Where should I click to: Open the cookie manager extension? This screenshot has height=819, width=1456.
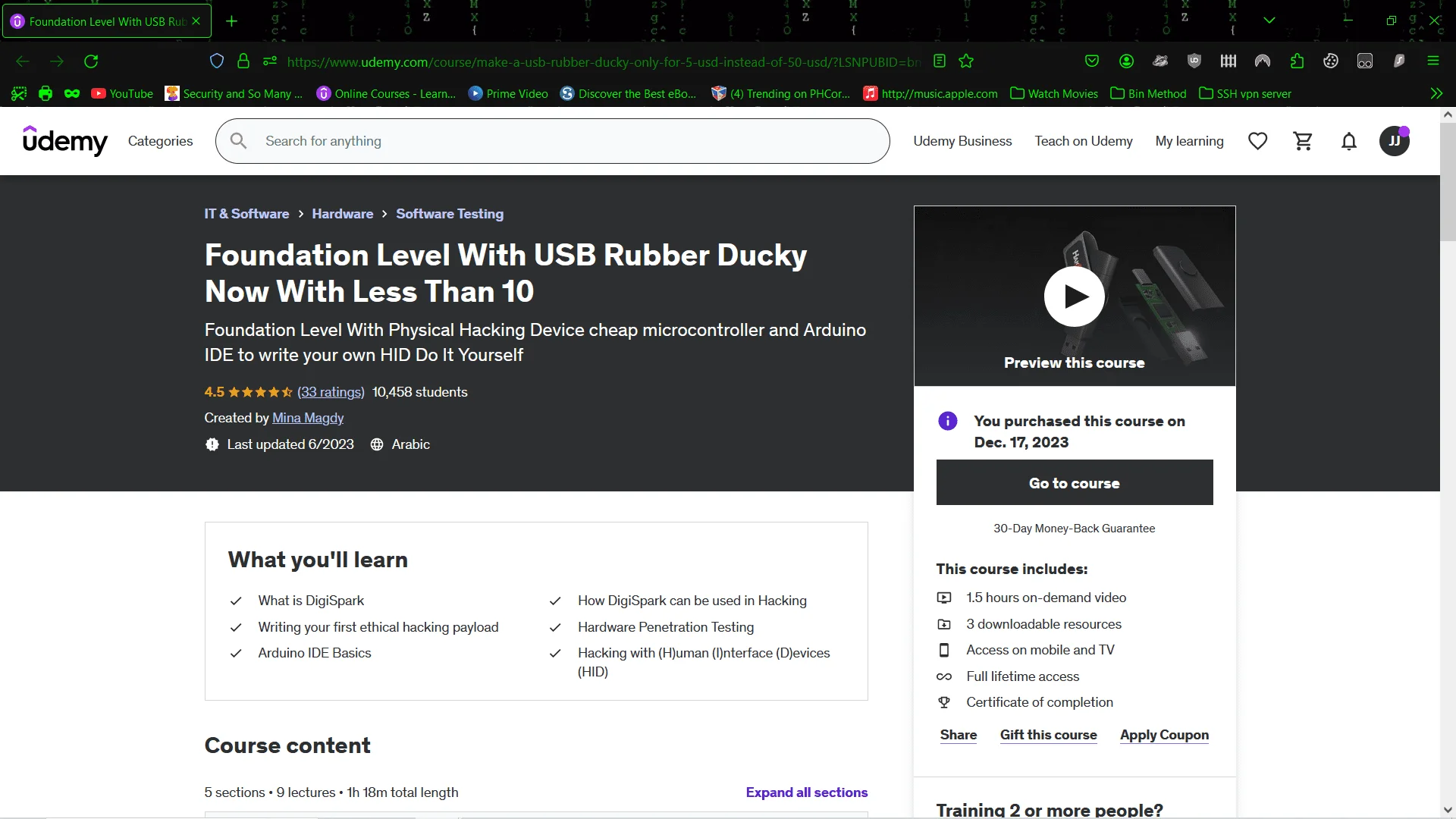tap(1331, 61)
